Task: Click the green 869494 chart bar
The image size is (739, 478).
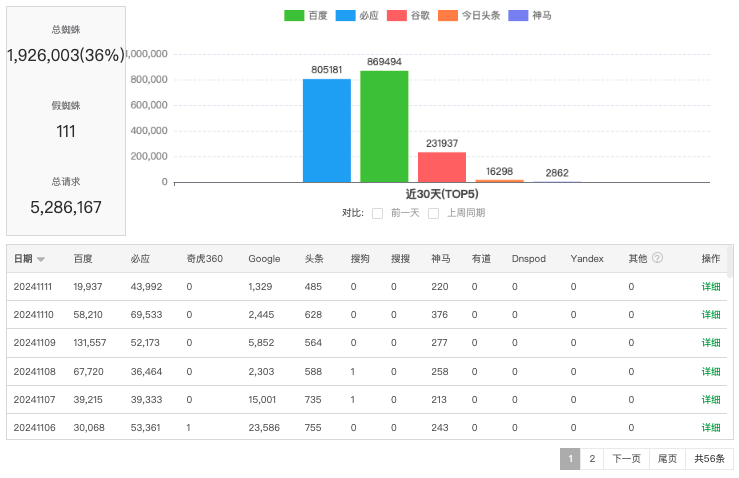Action: click(x=384, y=126)
